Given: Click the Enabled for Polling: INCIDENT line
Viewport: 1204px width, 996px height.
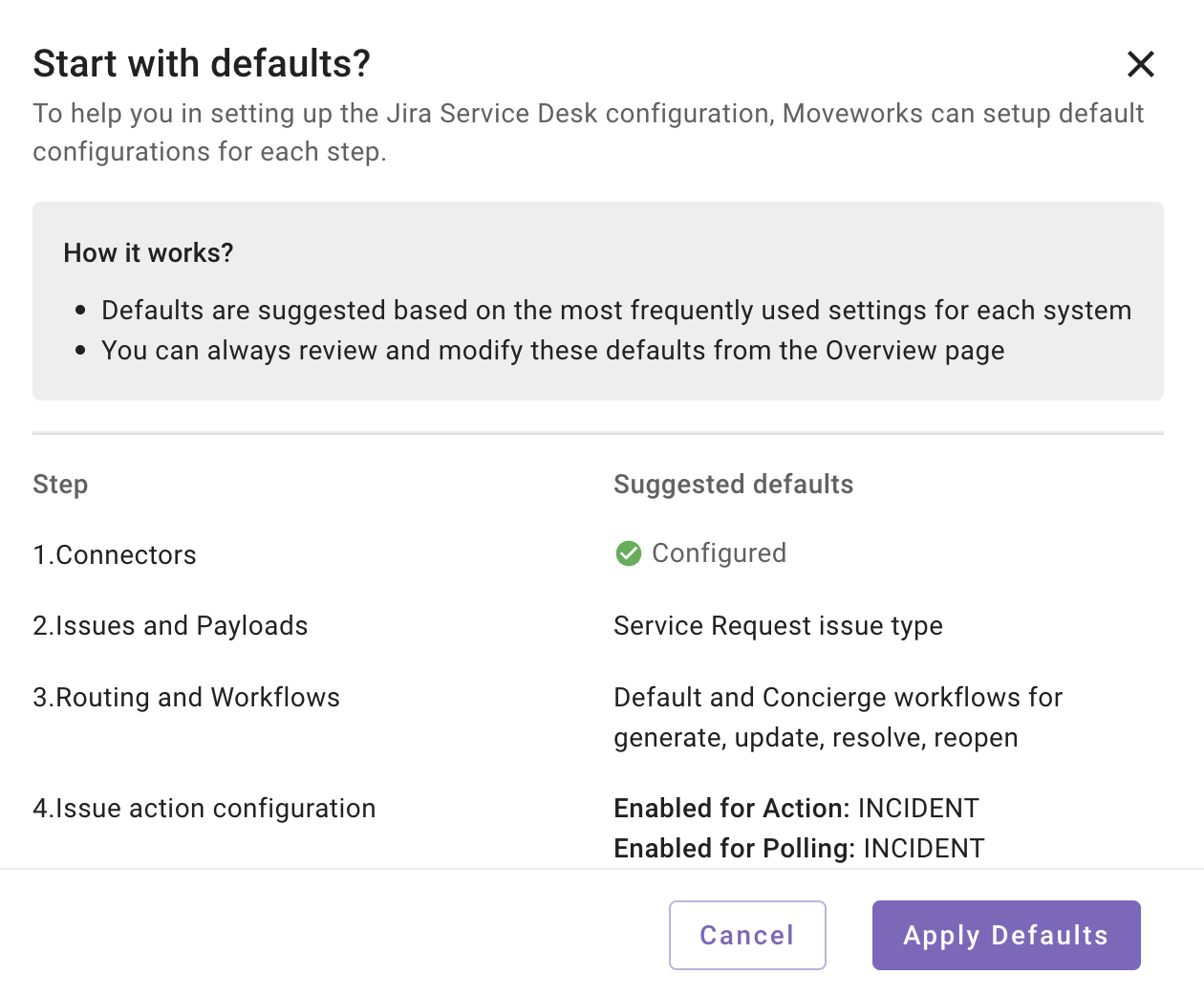Looking at the screenshot, I should pyautogui.click(x=799, y=849).
